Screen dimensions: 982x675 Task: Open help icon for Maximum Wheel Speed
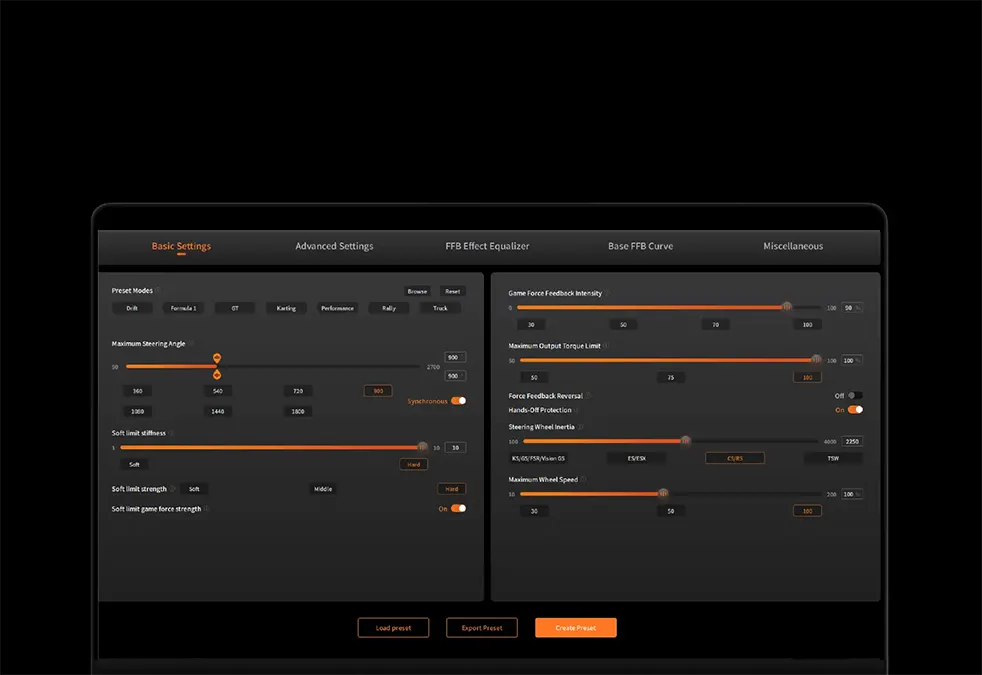[x=583, y=480]
